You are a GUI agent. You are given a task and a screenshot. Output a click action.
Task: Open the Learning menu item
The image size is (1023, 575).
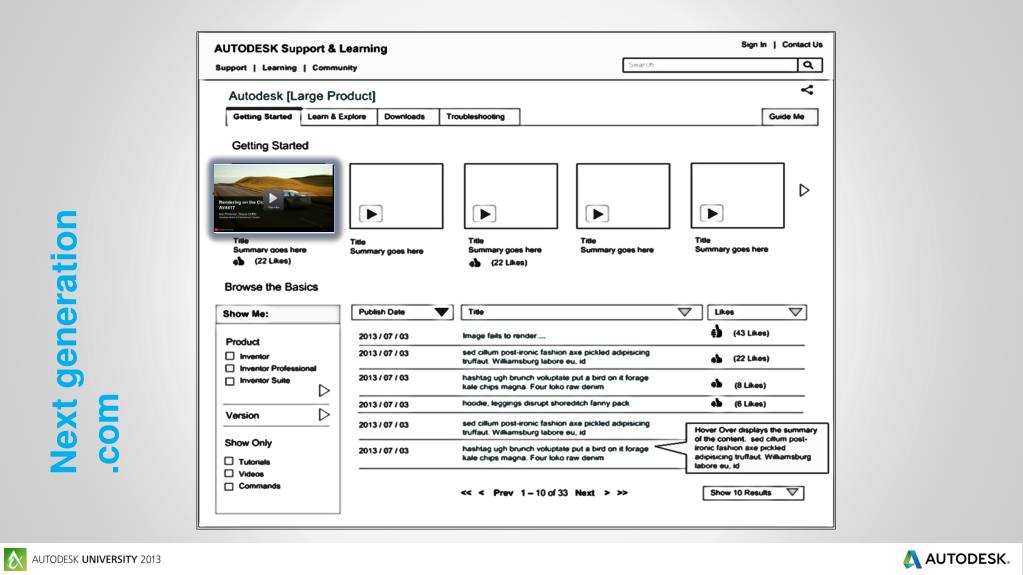(x=279, y=68)
